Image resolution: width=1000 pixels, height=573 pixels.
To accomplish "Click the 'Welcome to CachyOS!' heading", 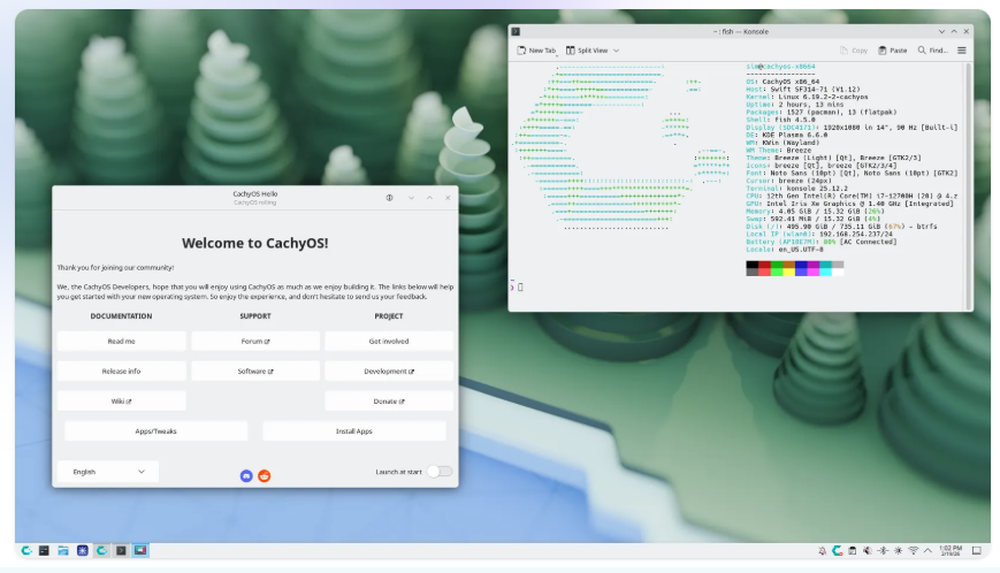I will pos(255,243).
